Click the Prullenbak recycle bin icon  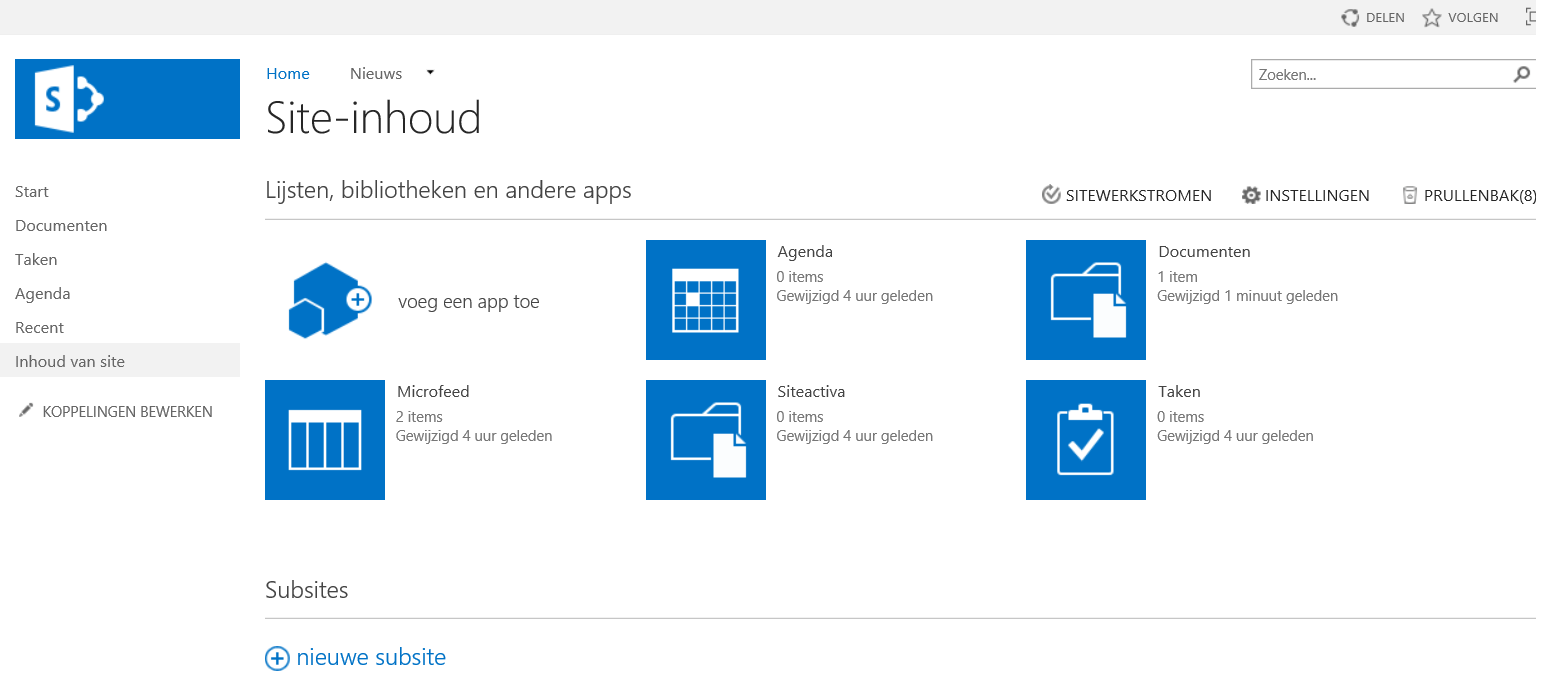1410,195
